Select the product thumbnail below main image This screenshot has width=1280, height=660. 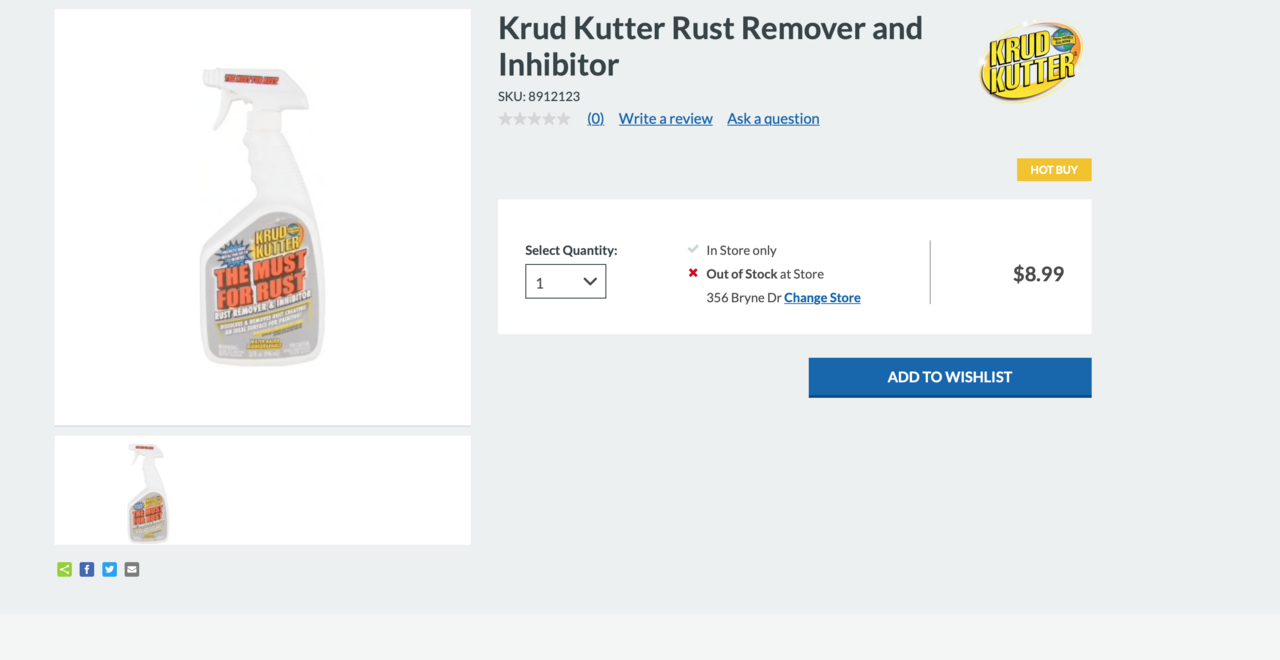click(x=148, y=492)
